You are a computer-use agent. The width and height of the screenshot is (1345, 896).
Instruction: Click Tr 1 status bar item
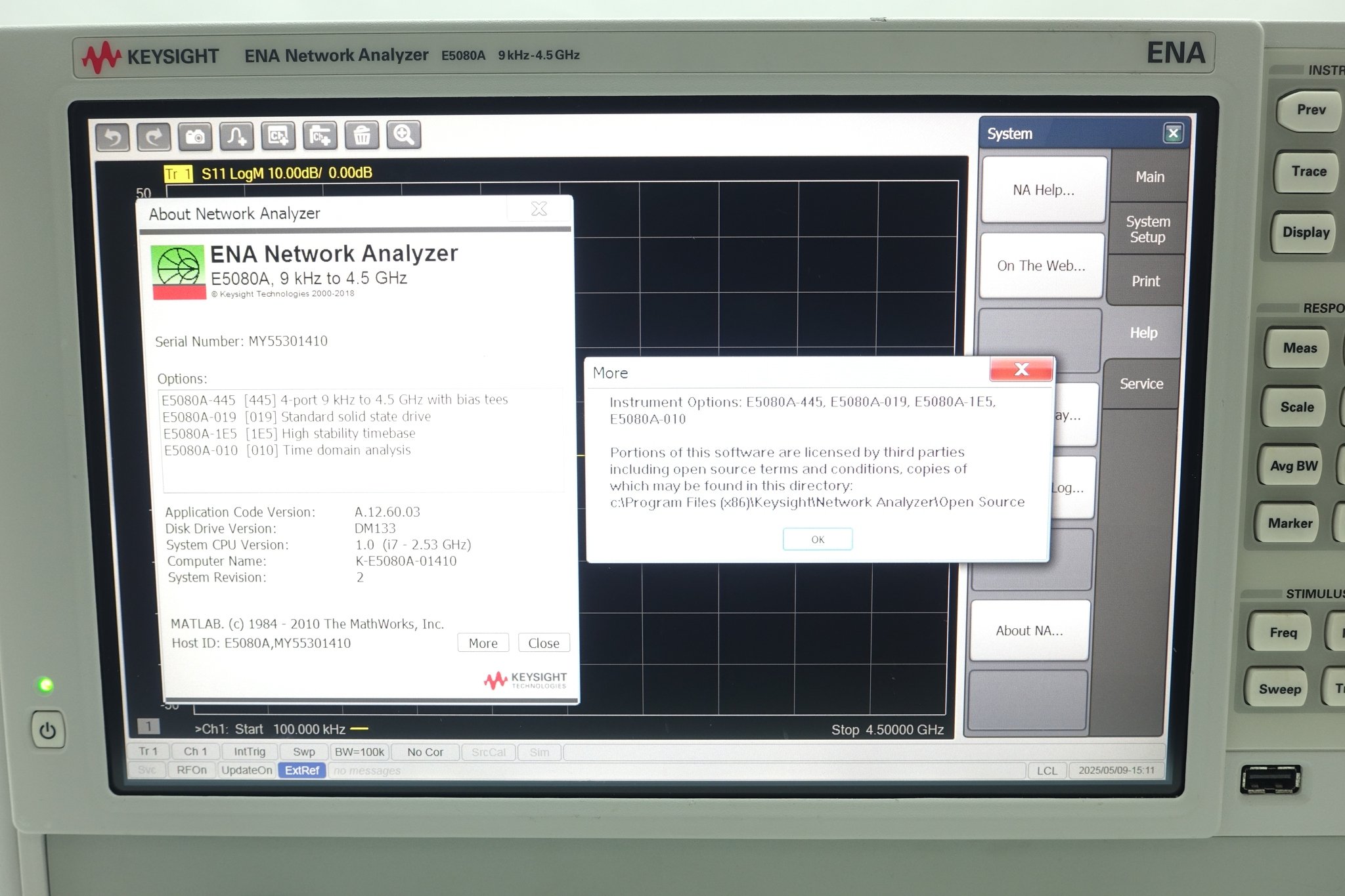[148, 752]
